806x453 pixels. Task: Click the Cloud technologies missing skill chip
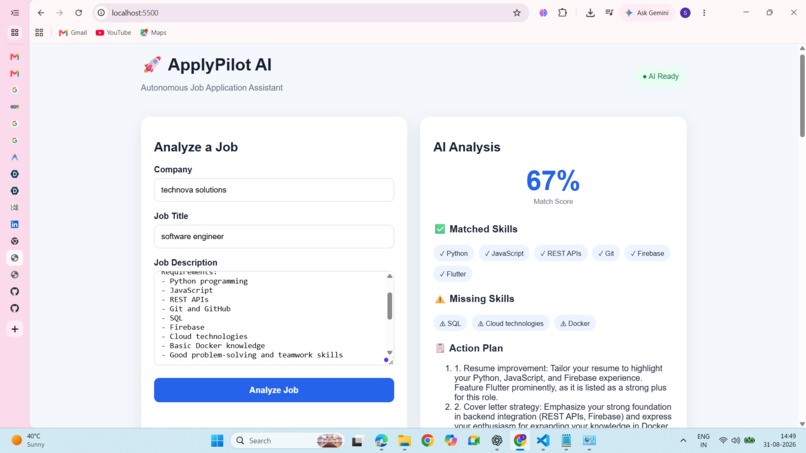coord(510,323)
